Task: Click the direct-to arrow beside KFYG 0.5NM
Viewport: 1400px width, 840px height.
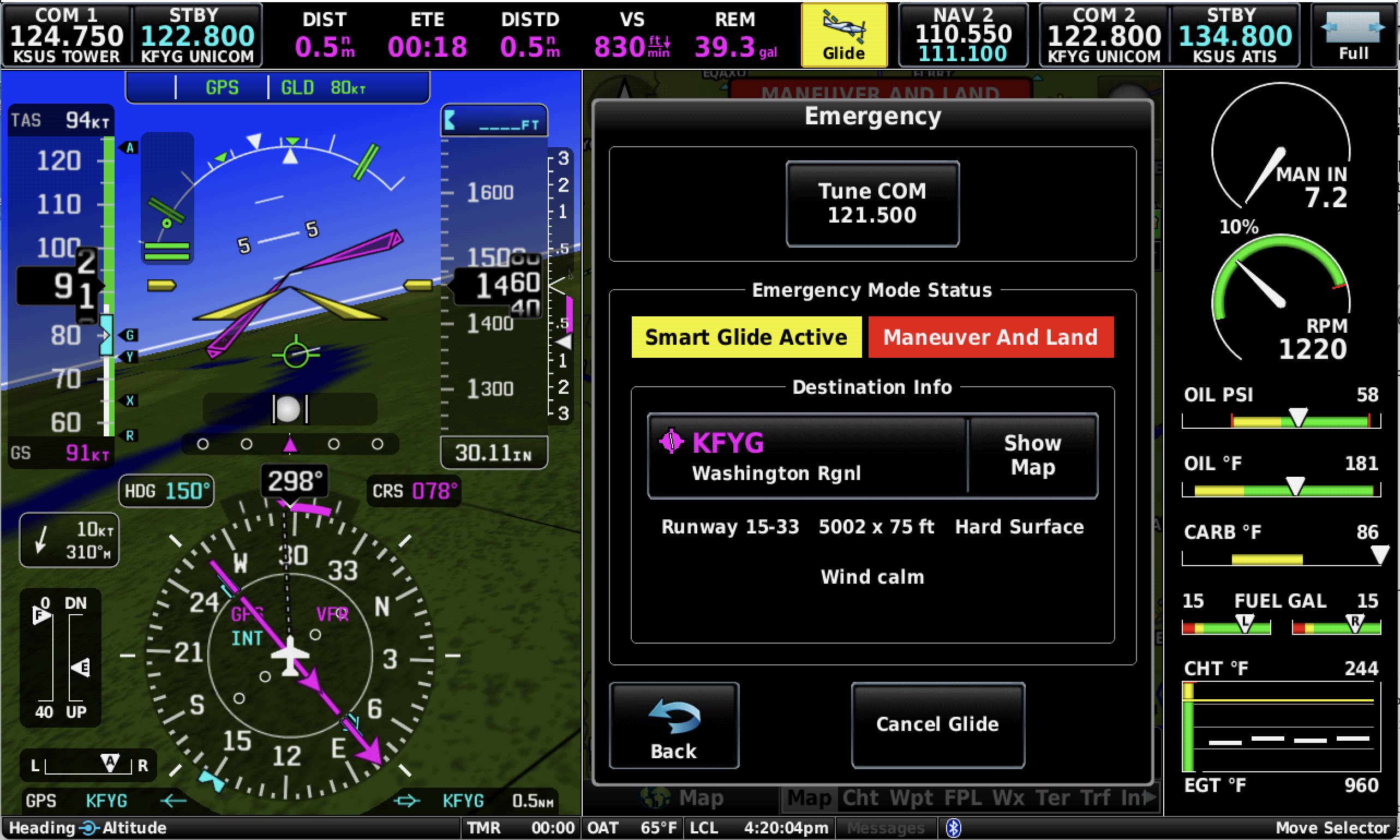Action: 407,800
